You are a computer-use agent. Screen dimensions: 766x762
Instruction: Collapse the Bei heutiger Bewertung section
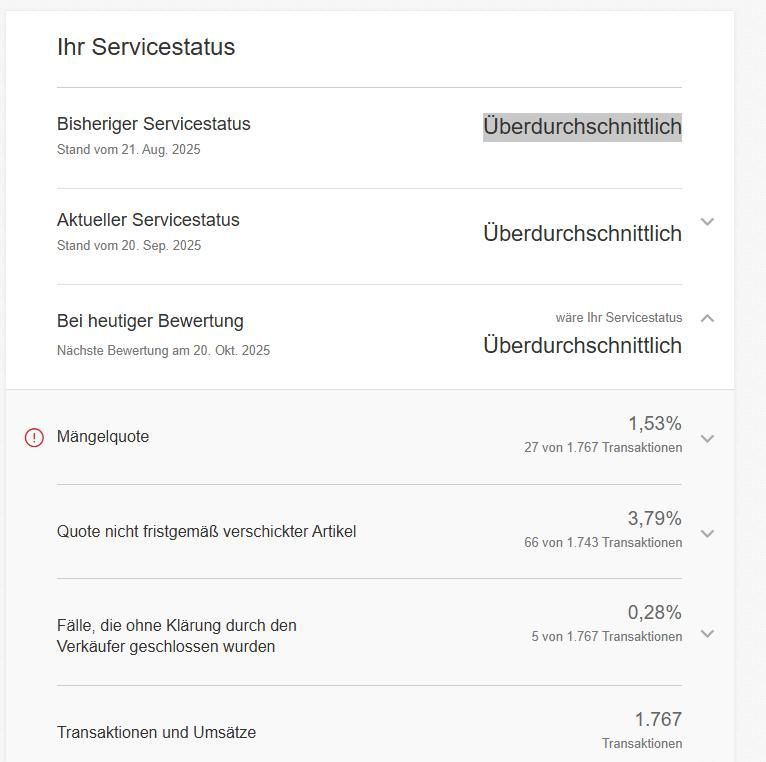tap(707, 318)
